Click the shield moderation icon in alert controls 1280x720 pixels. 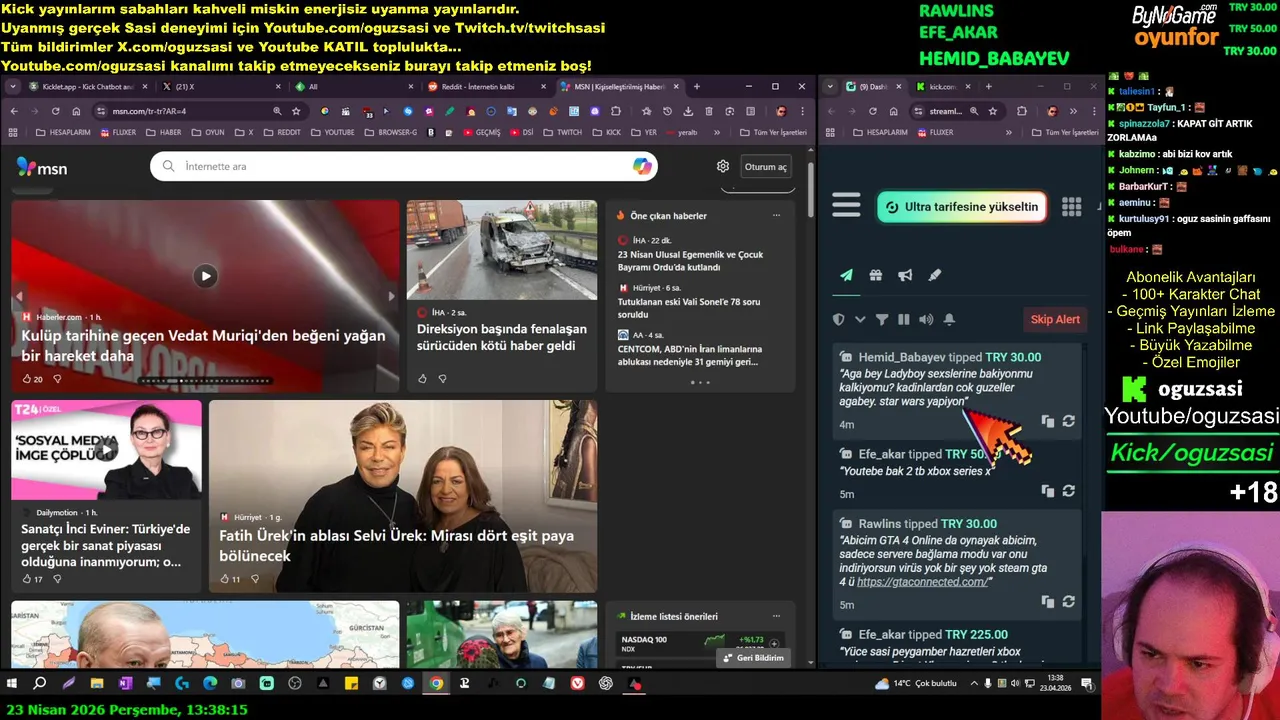click(x=839, y=319)
